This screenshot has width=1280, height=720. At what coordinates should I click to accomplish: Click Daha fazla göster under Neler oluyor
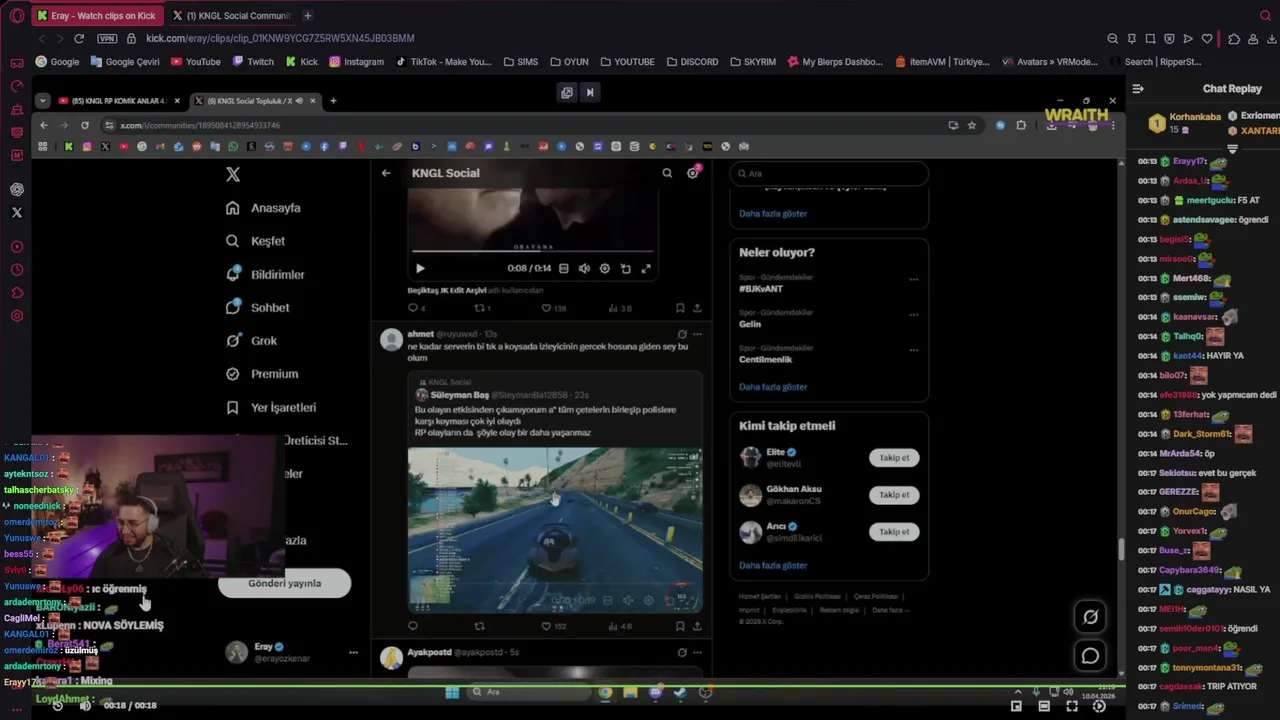point(773,387)
